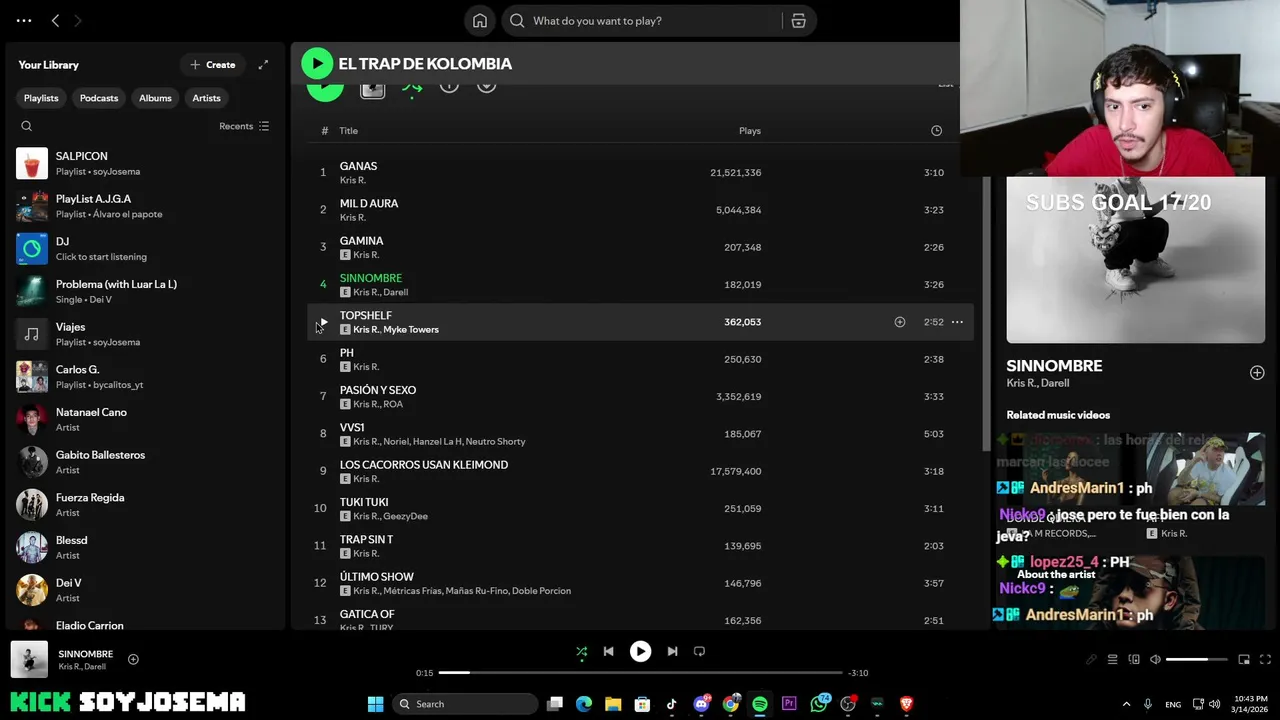1280x720 pixels.
Task: Expand Your Library to full view
Action: [x=263, y=65]
